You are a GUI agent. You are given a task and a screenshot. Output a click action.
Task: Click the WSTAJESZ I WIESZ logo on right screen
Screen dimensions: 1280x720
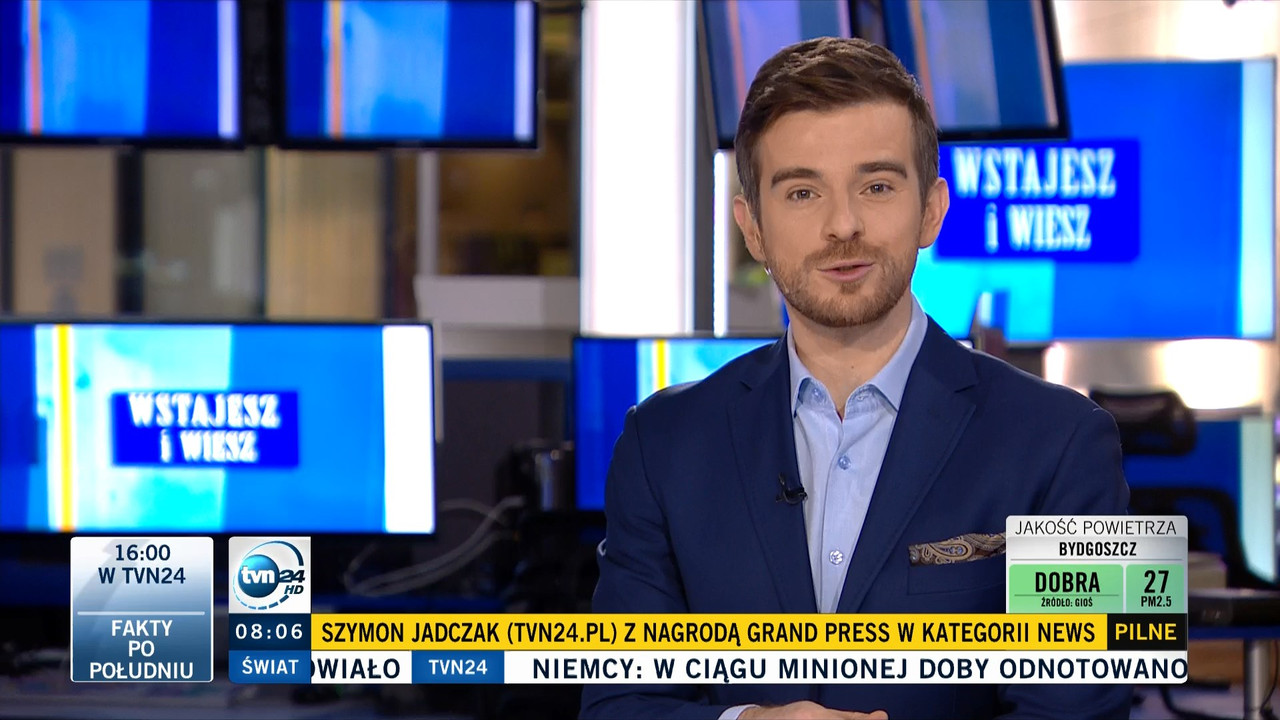(x=1037, y=200)
